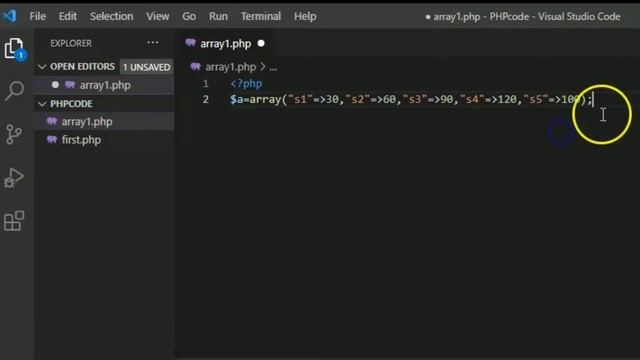Screen dimensions: 640x360
Task: Open the Run and Debug view icon
Action: pyautogui.click(x=14, y=178)
